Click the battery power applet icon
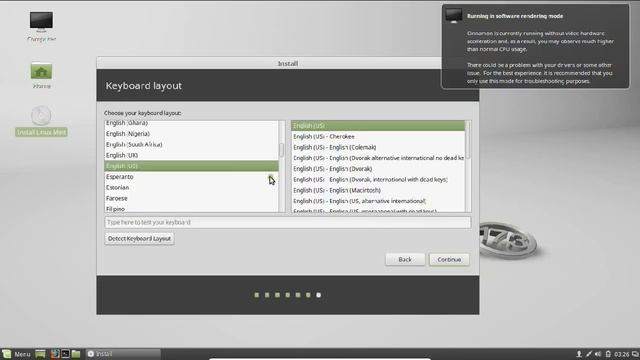 point(608,354)
